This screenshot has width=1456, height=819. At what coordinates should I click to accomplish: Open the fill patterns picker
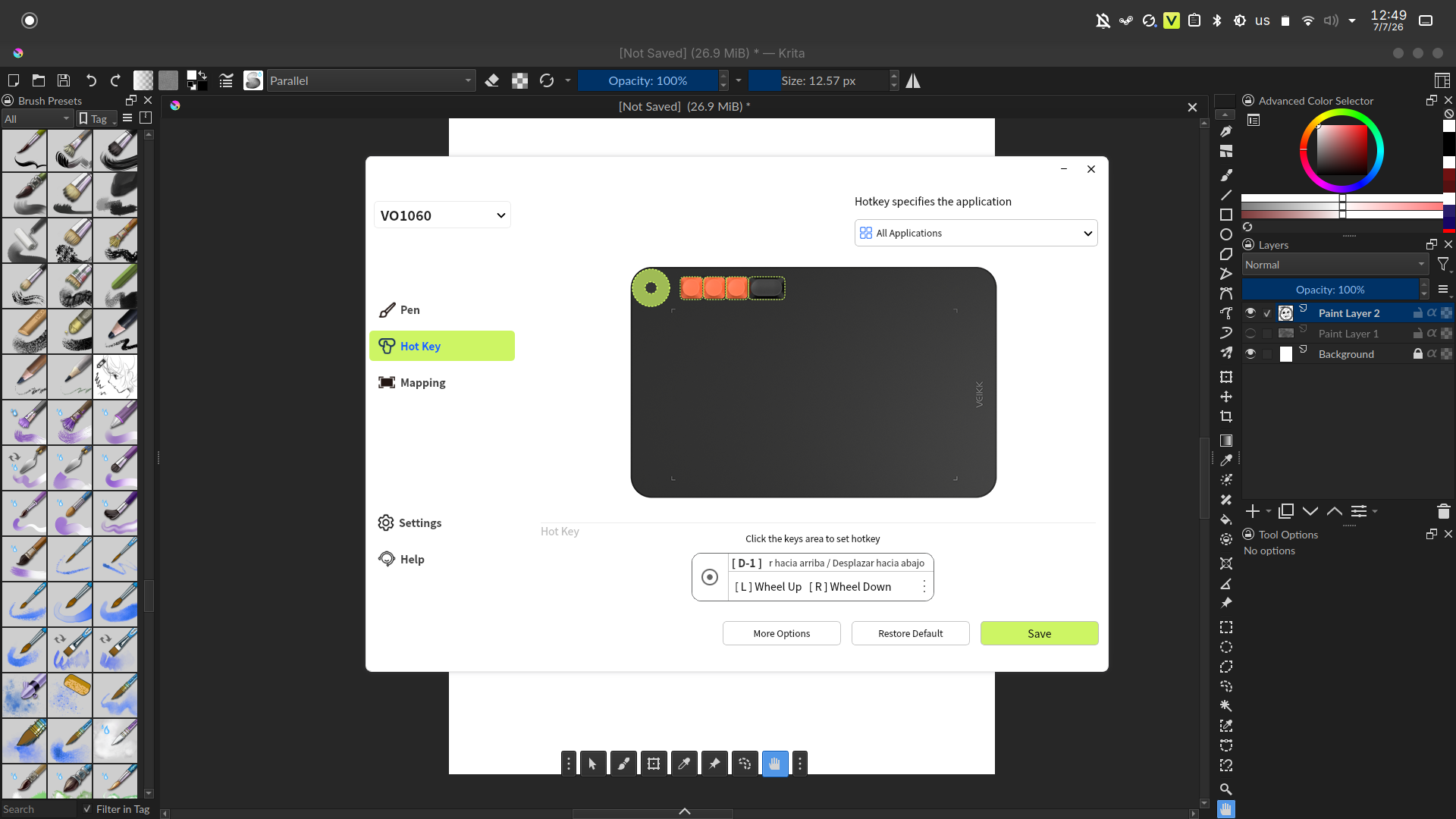[x=168, y=80]
